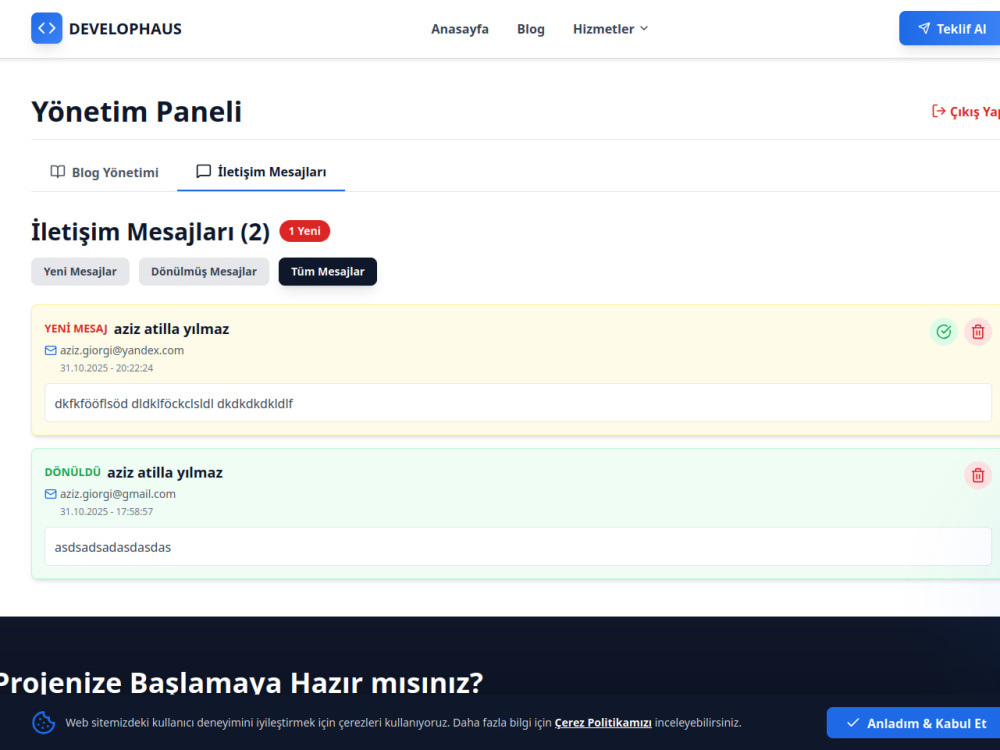Click the Teklif Al button
Screen dimensions: 1000x750
point(952,29)
